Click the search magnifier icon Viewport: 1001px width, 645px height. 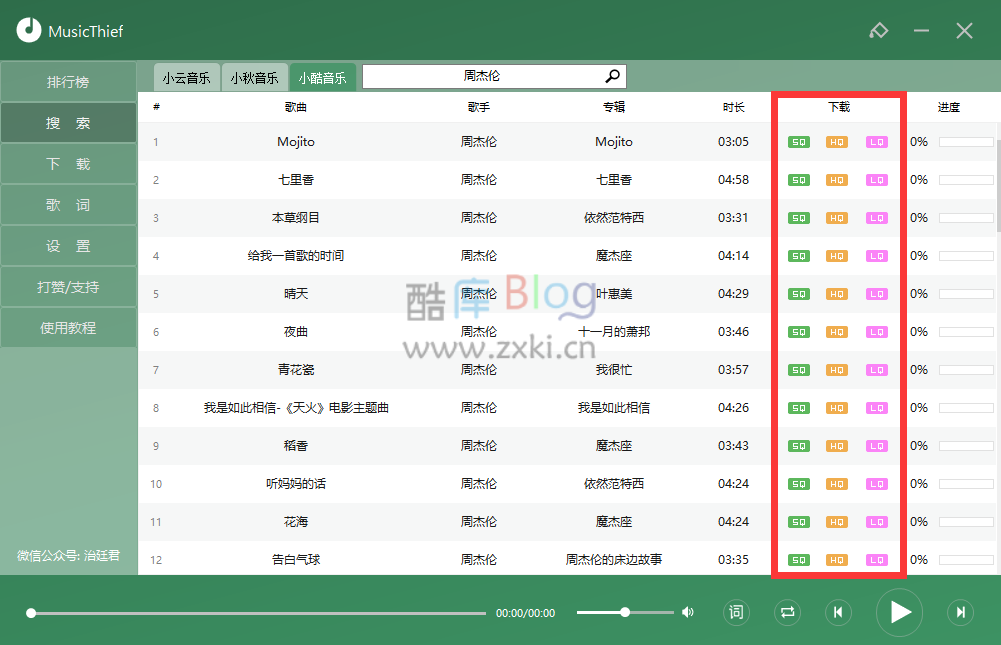point(612,76)
